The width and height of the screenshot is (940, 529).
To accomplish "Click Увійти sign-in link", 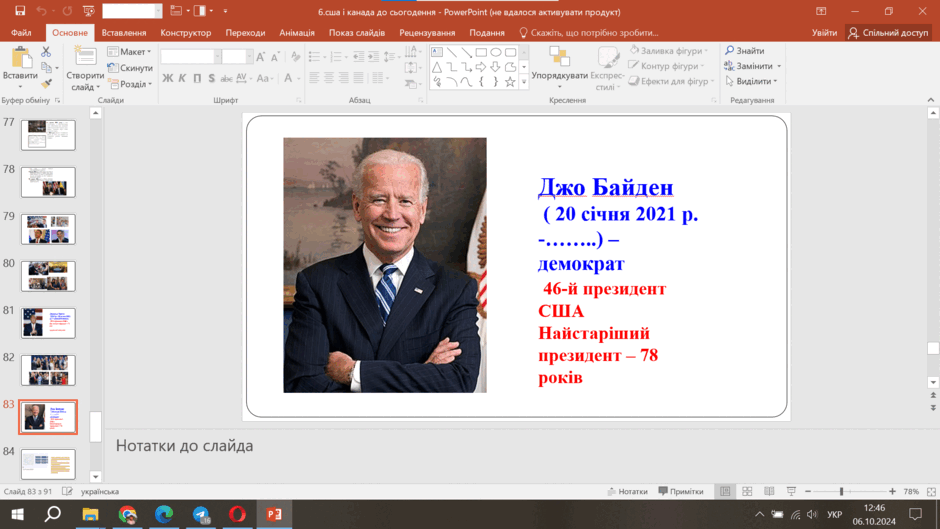I will pyautogui.click(x=824, y=32).
